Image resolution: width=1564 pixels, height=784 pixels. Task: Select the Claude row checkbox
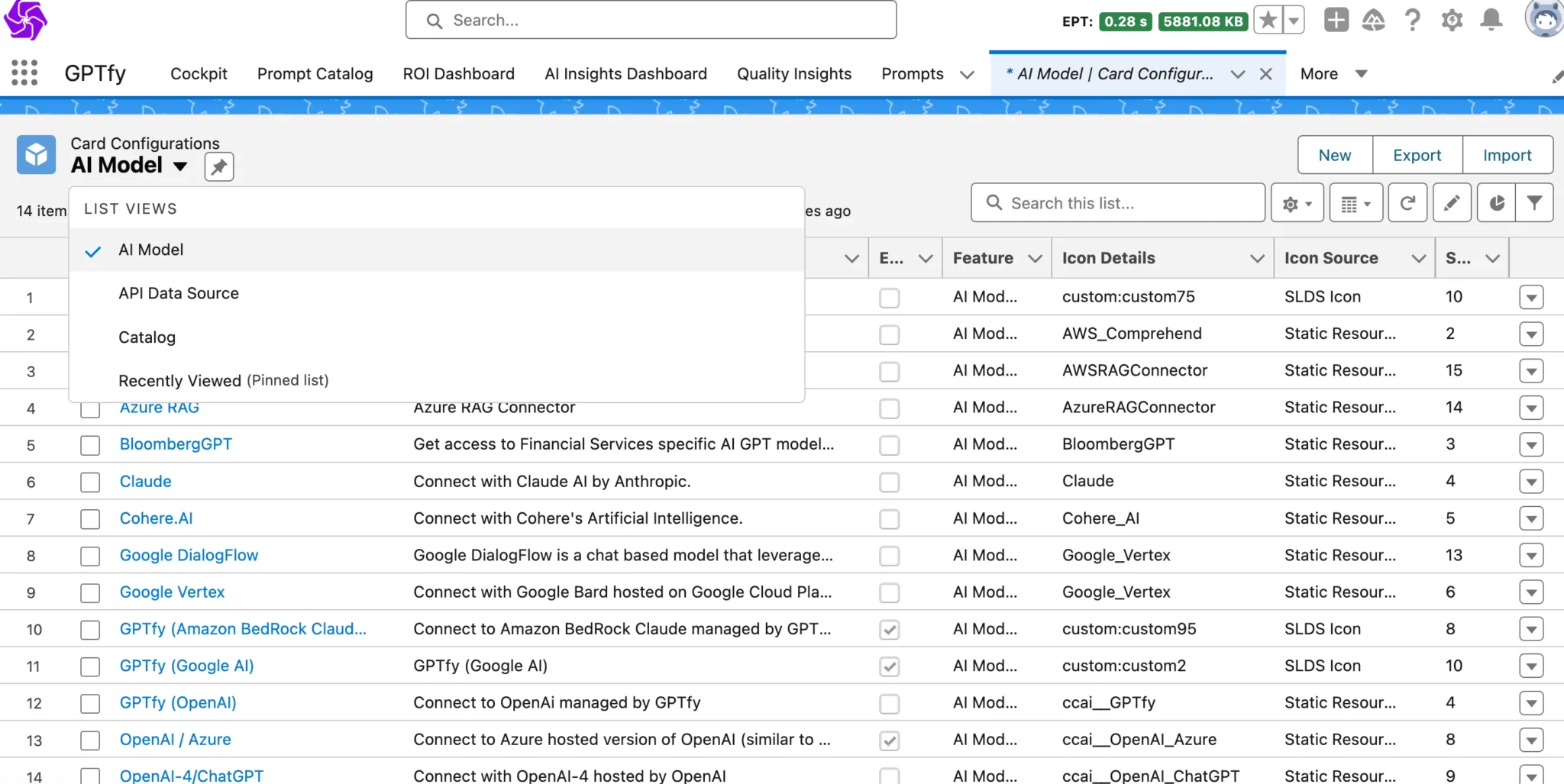[90, 482]
